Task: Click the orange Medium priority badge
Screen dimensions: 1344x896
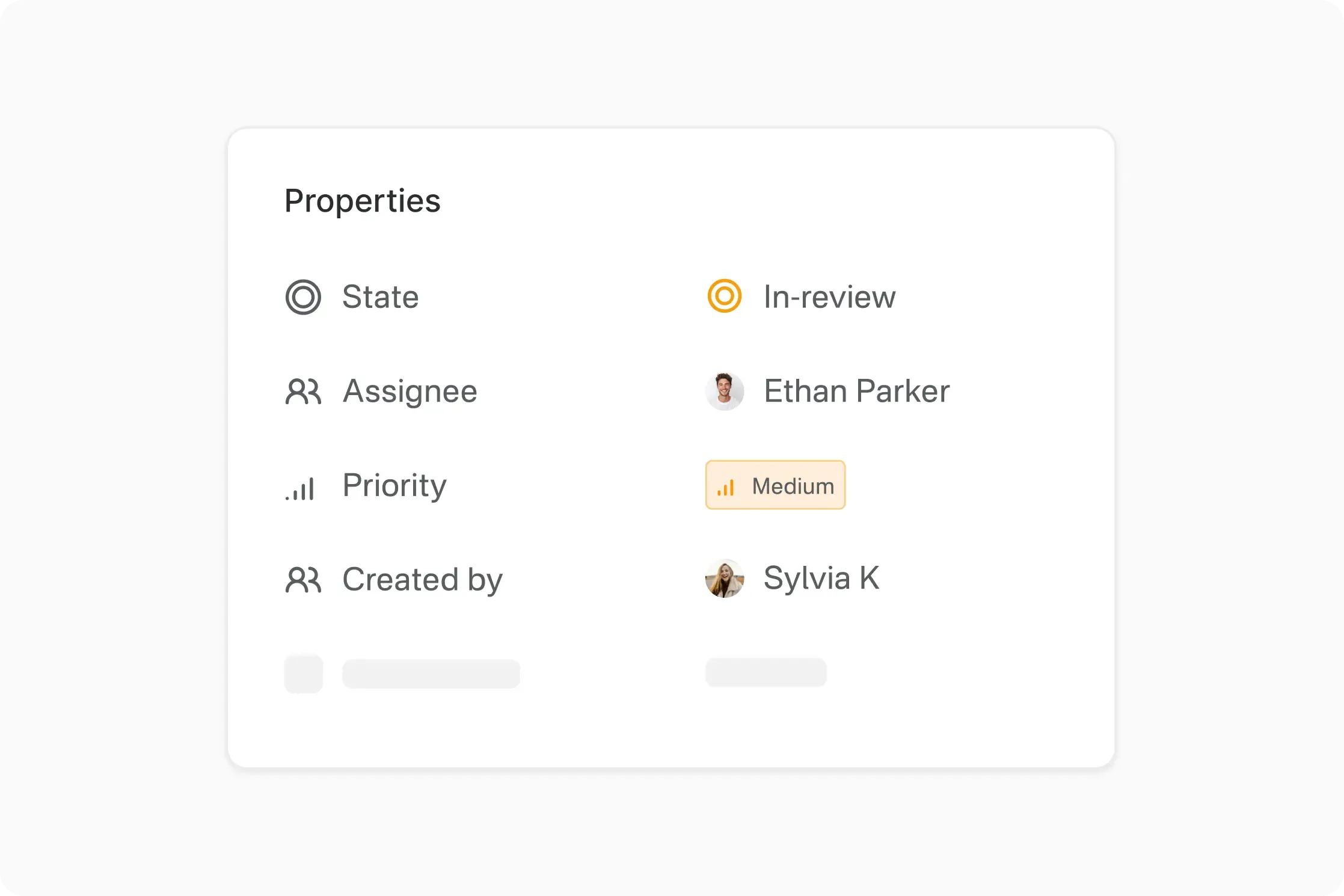Action: coord(775,485)
